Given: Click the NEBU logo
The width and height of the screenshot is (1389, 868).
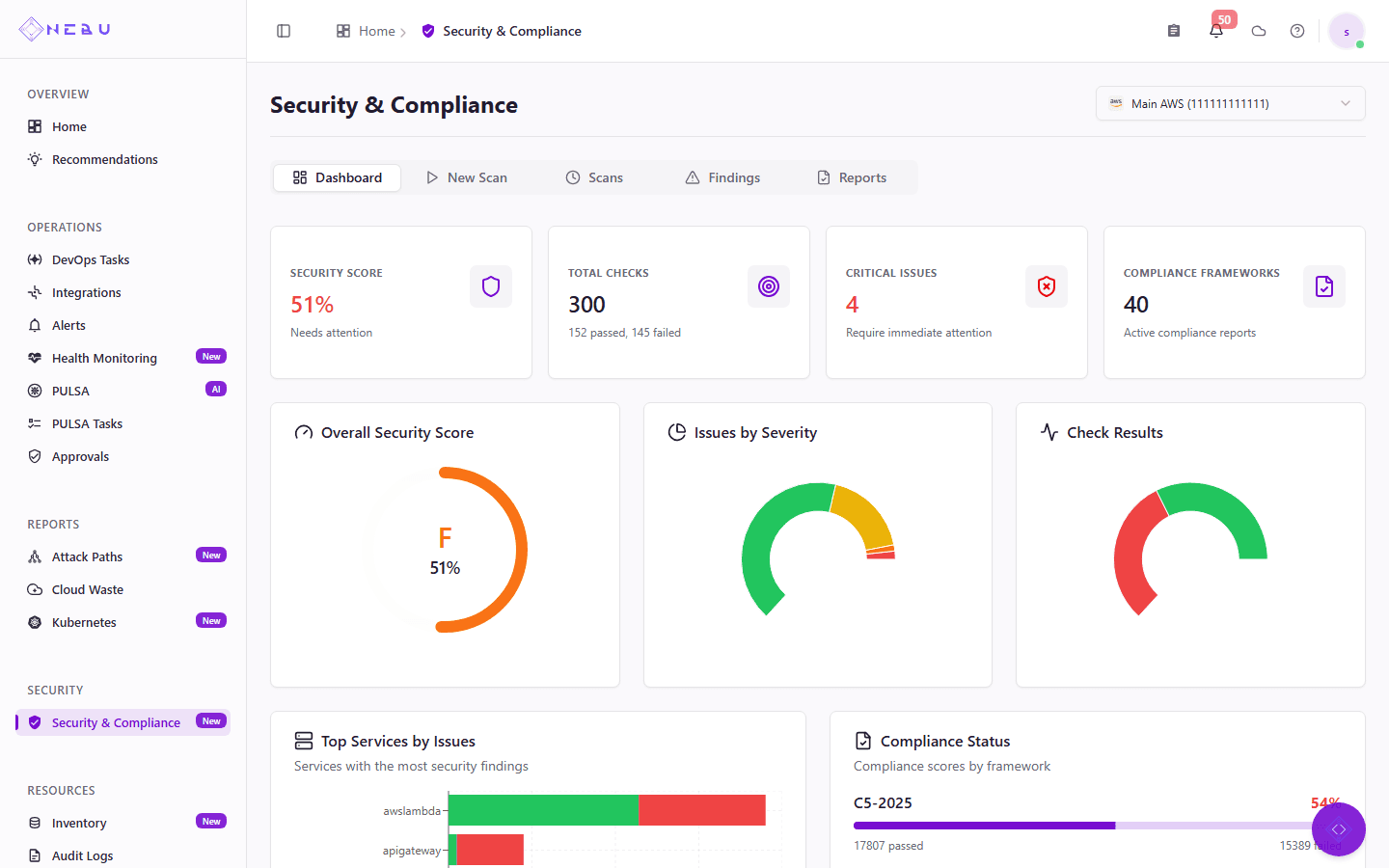Looking at the screenshot, I should pos(66,29).
